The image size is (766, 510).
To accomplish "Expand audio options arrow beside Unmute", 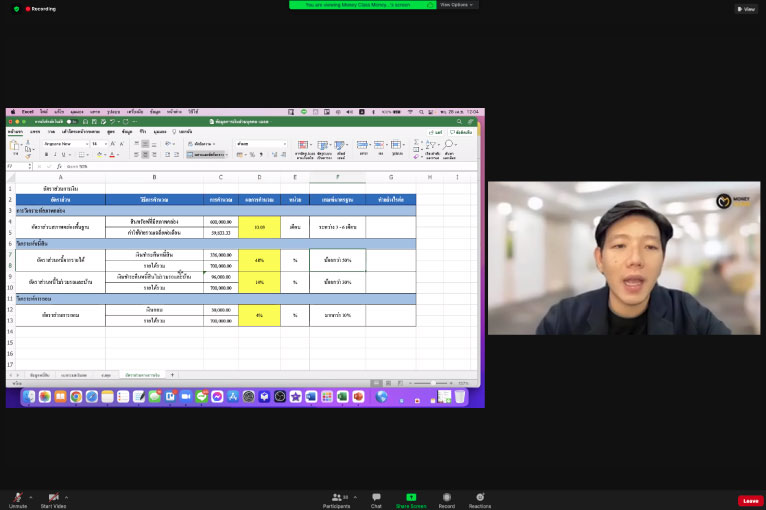I will 30,496.
